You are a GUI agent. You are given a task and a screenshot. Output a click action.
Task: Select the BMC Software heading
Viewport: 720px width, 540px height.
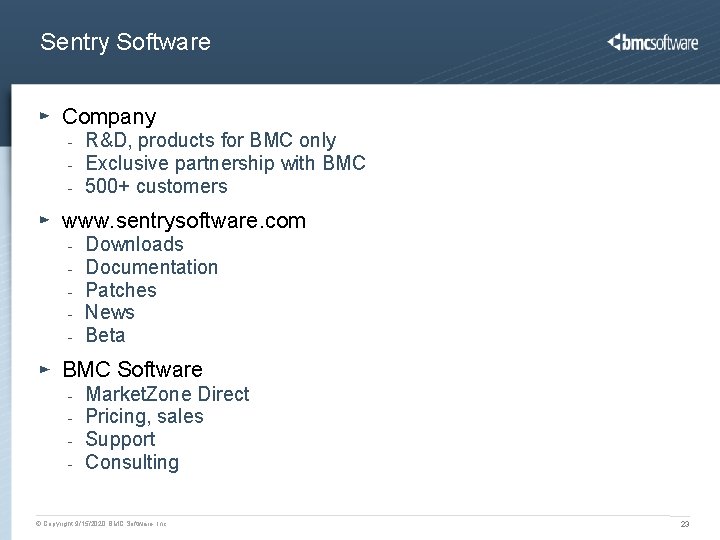pos(132,369)
